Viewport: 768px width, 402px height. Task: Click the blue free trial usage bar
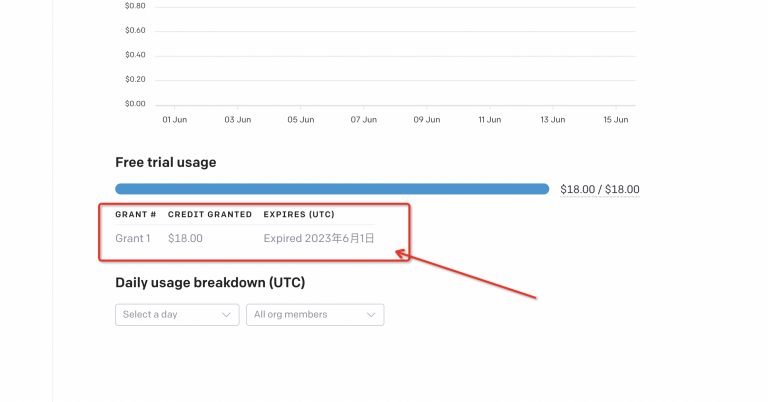coord(332,189)
